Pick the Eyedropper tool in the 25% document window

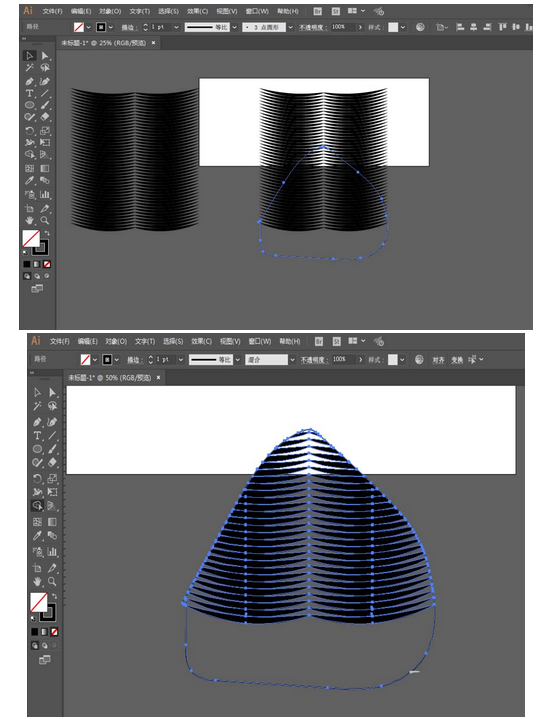click(x=29, y=181)
